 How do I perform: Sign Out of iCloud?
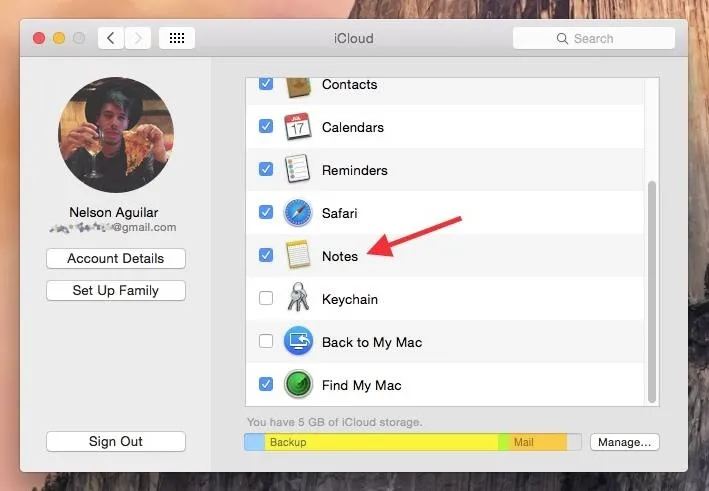point(116,441)
